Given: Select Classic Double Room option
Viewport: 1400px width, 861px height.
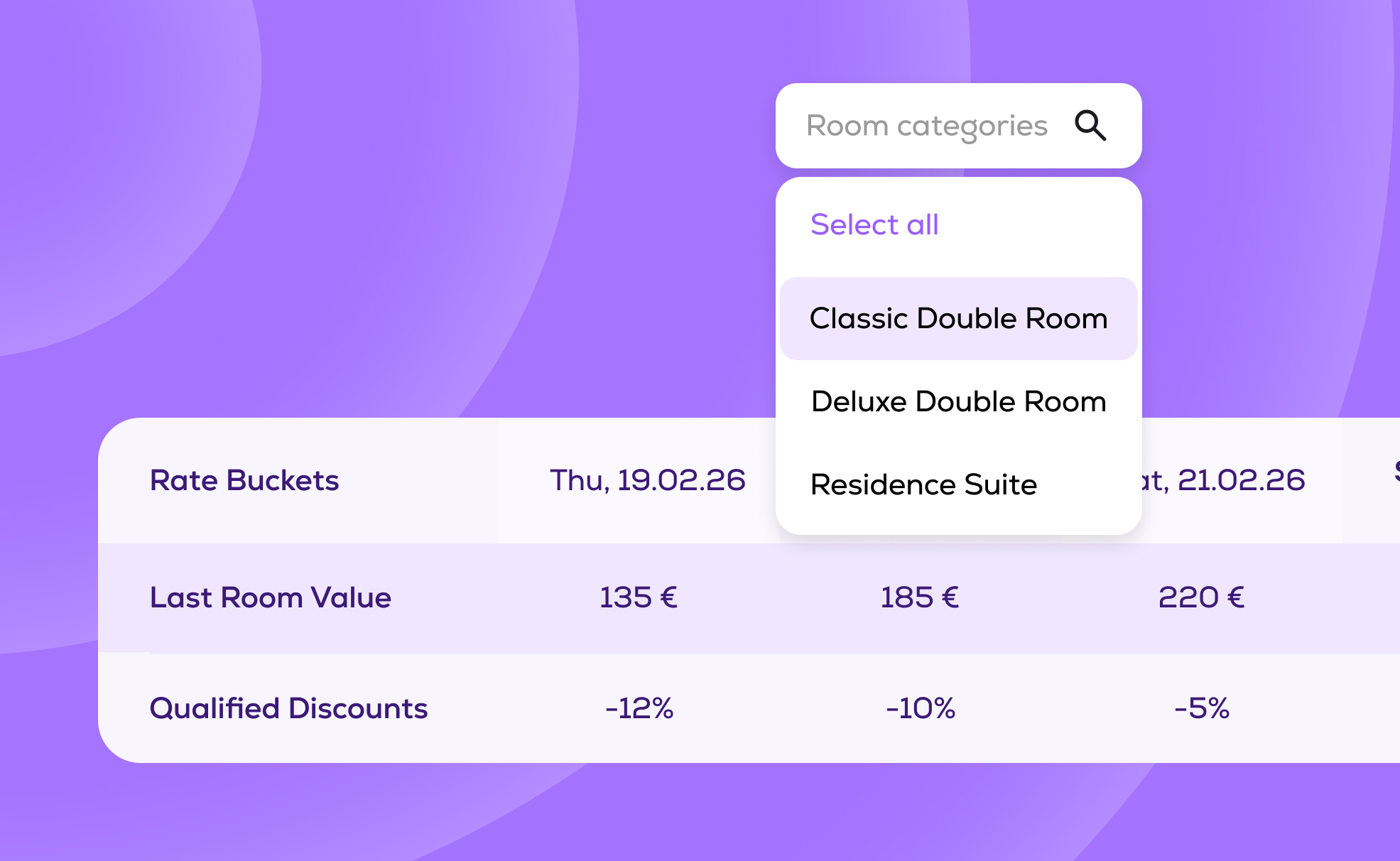Looking at the screenshot, I should coord(958,318).
